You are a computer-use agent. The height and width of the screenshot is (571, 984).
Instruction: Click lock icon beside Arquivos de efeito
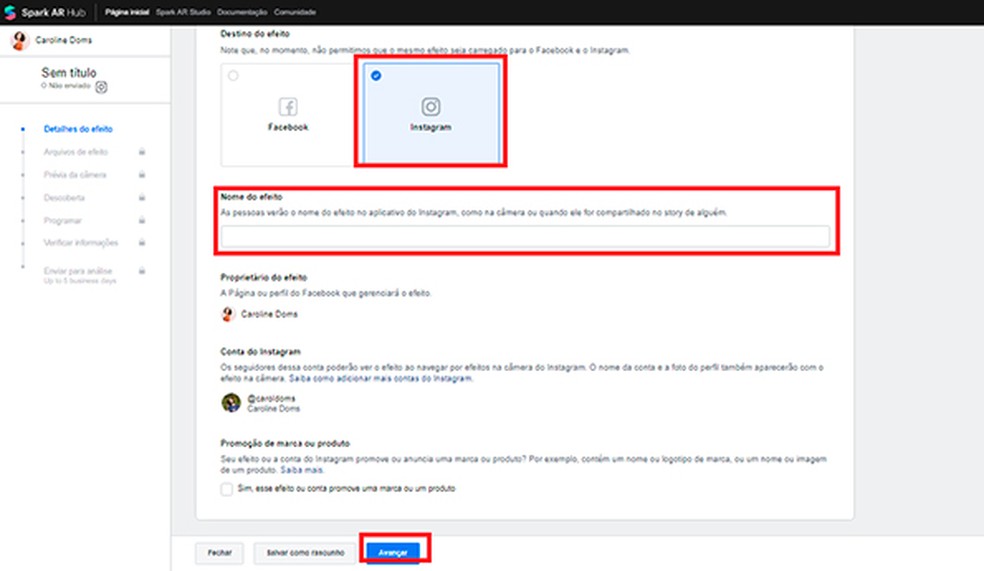[142, 152]
